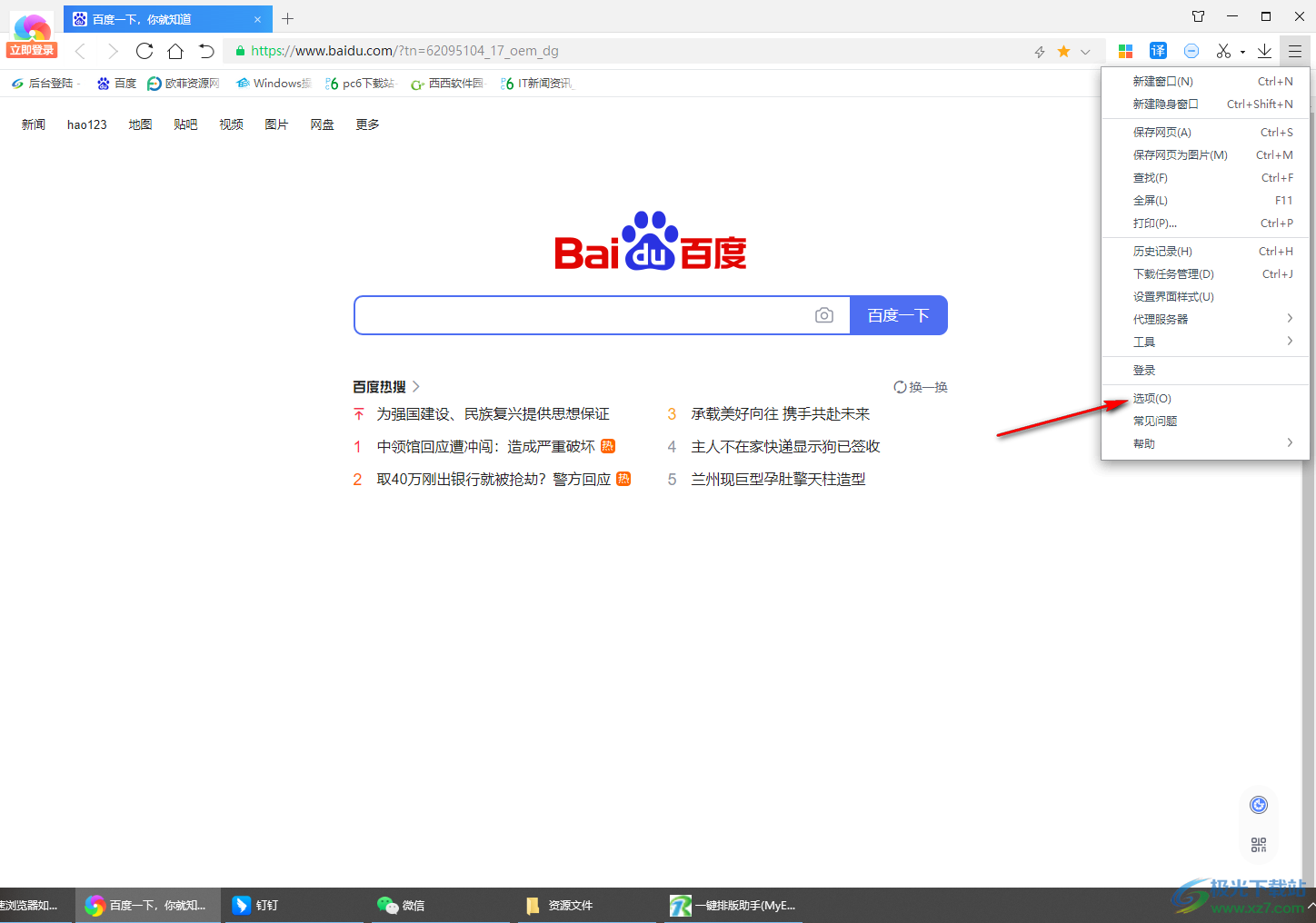Screen dimensions: 1316x923
Task: Click the QR code icon at bottom right
Action: point(1258,844)
